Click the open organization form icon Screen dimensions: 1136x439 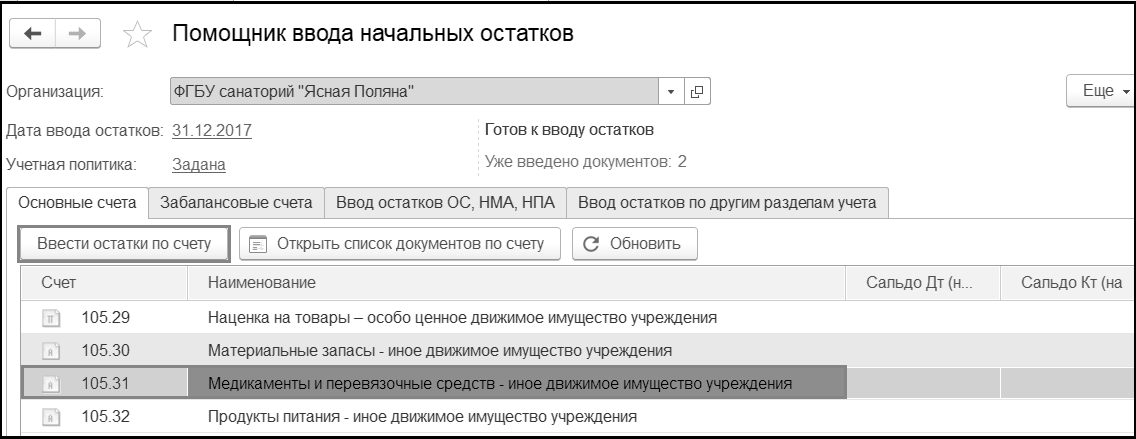(697, 93)
